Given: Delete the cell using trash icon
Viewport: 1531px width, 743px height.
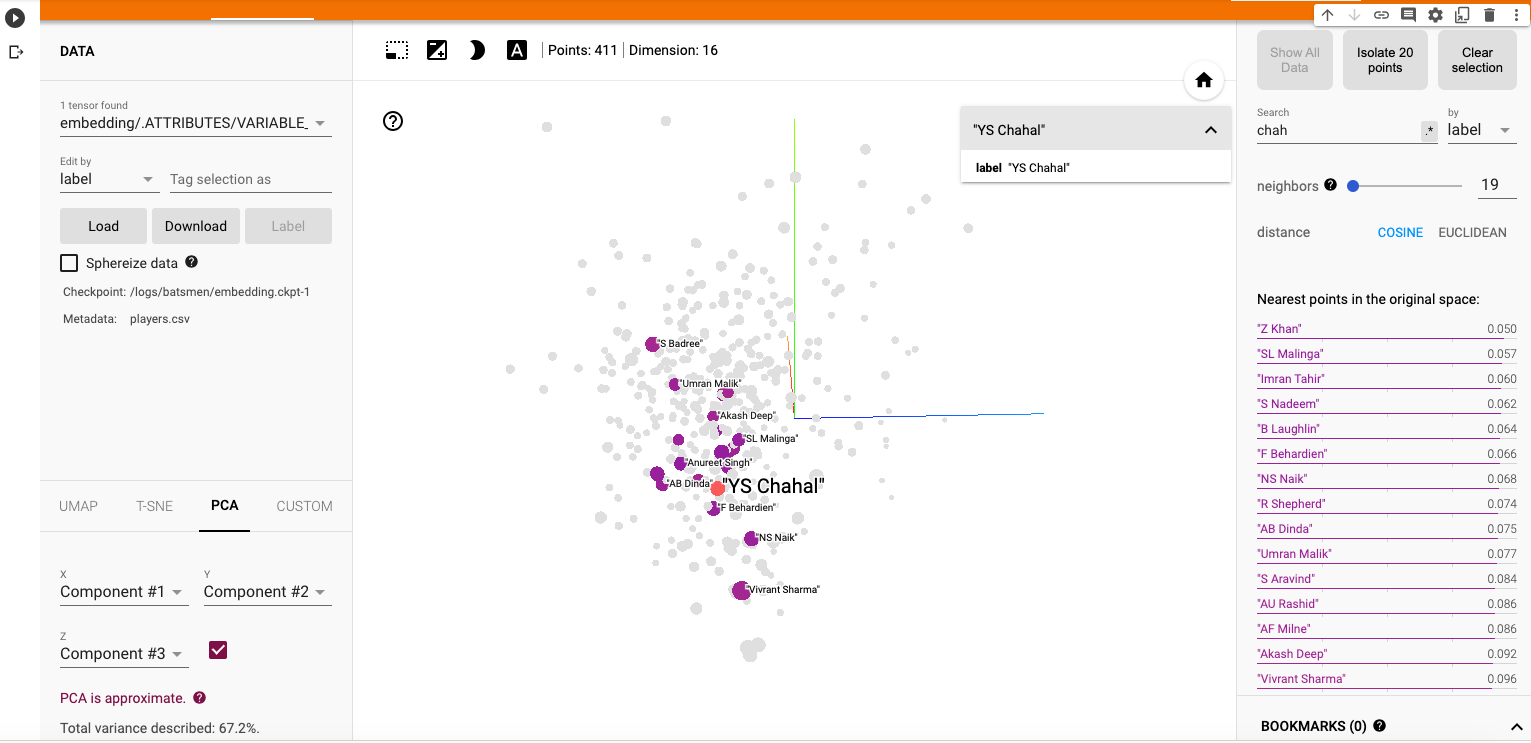Looking at the screenshot, I should 1489,15.
